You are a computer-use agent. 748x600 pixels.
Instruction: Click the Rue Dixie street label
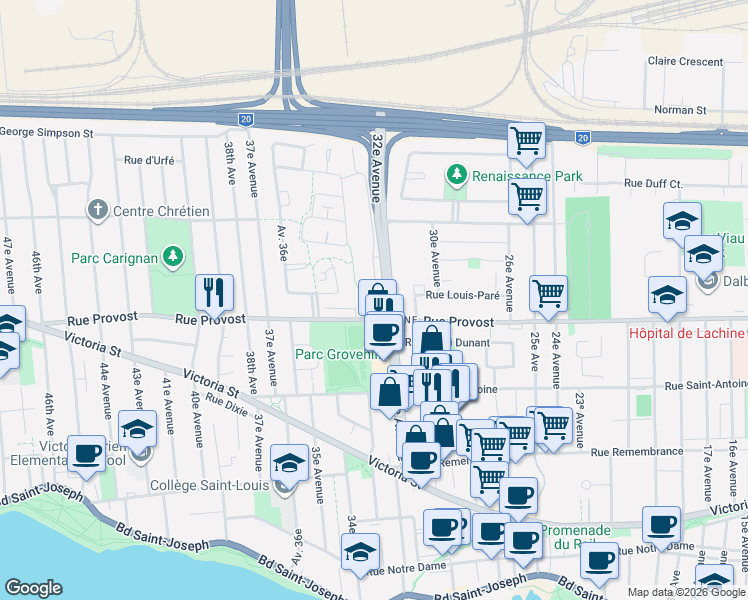tap(227, 404)
